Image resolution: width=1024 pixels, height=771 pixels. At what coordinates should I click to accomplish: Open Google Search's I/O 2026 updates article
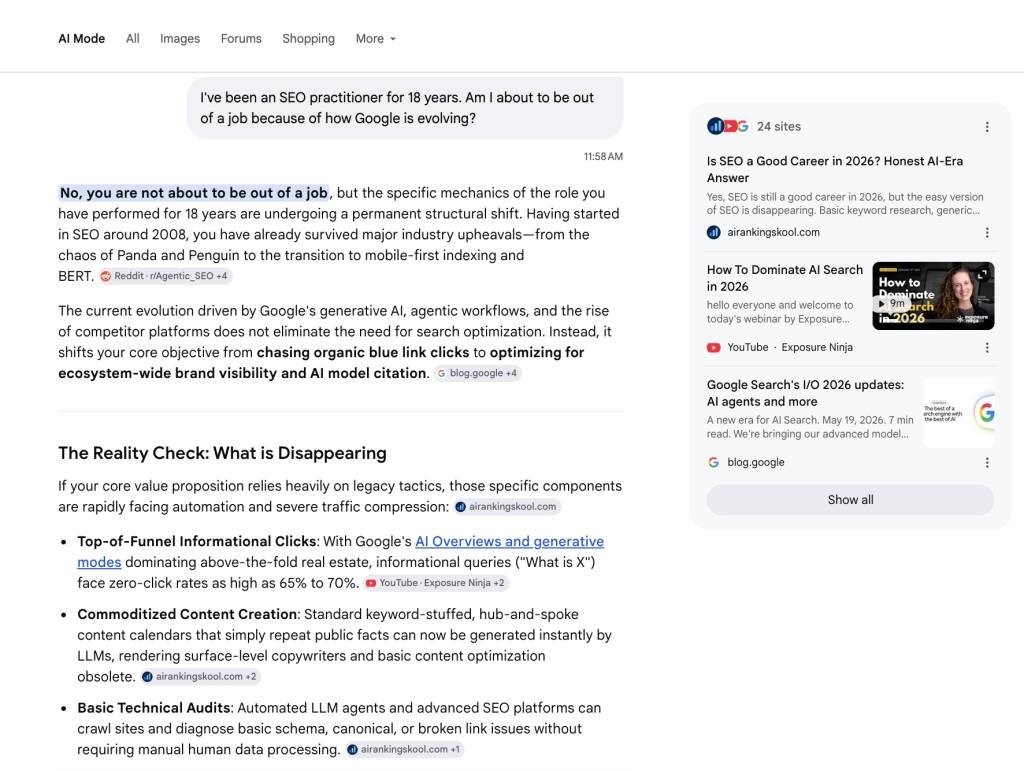805,393
